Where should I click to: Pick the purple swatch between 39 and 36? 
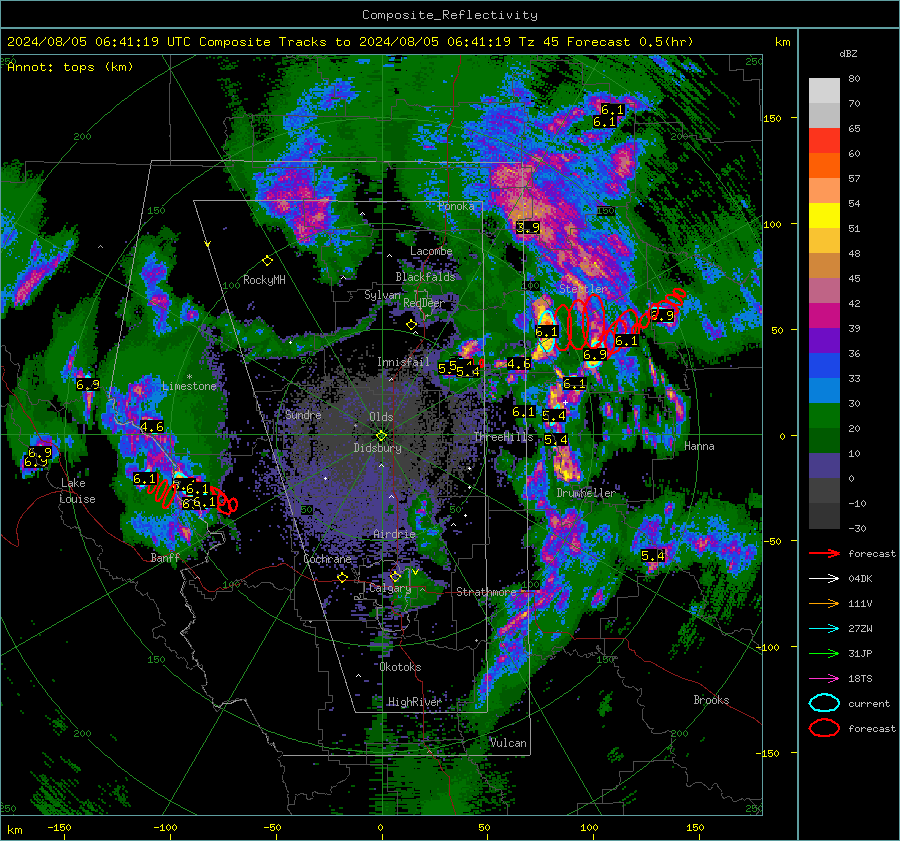coord(824,341)
